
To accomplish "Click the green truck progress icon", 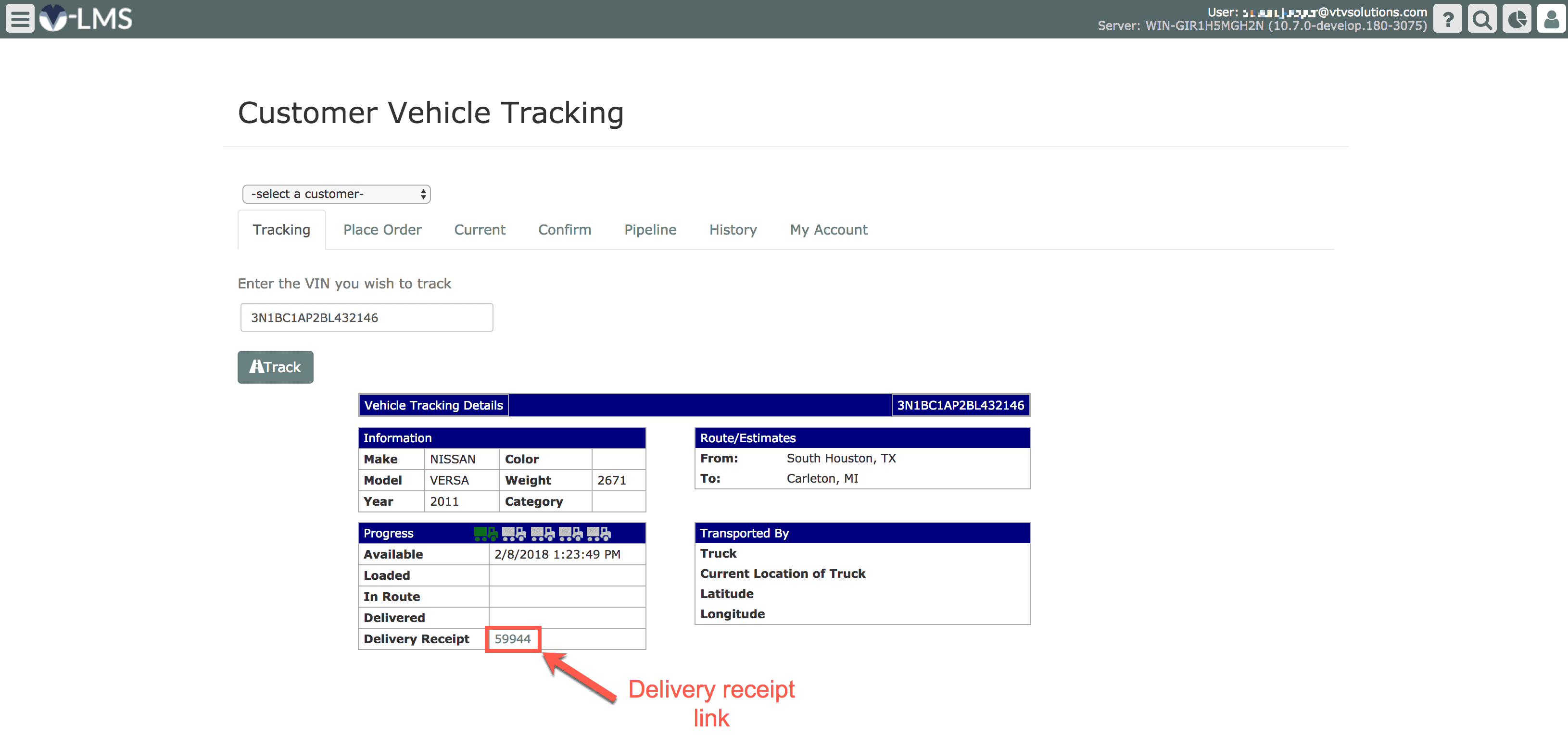I will point(486,534).
